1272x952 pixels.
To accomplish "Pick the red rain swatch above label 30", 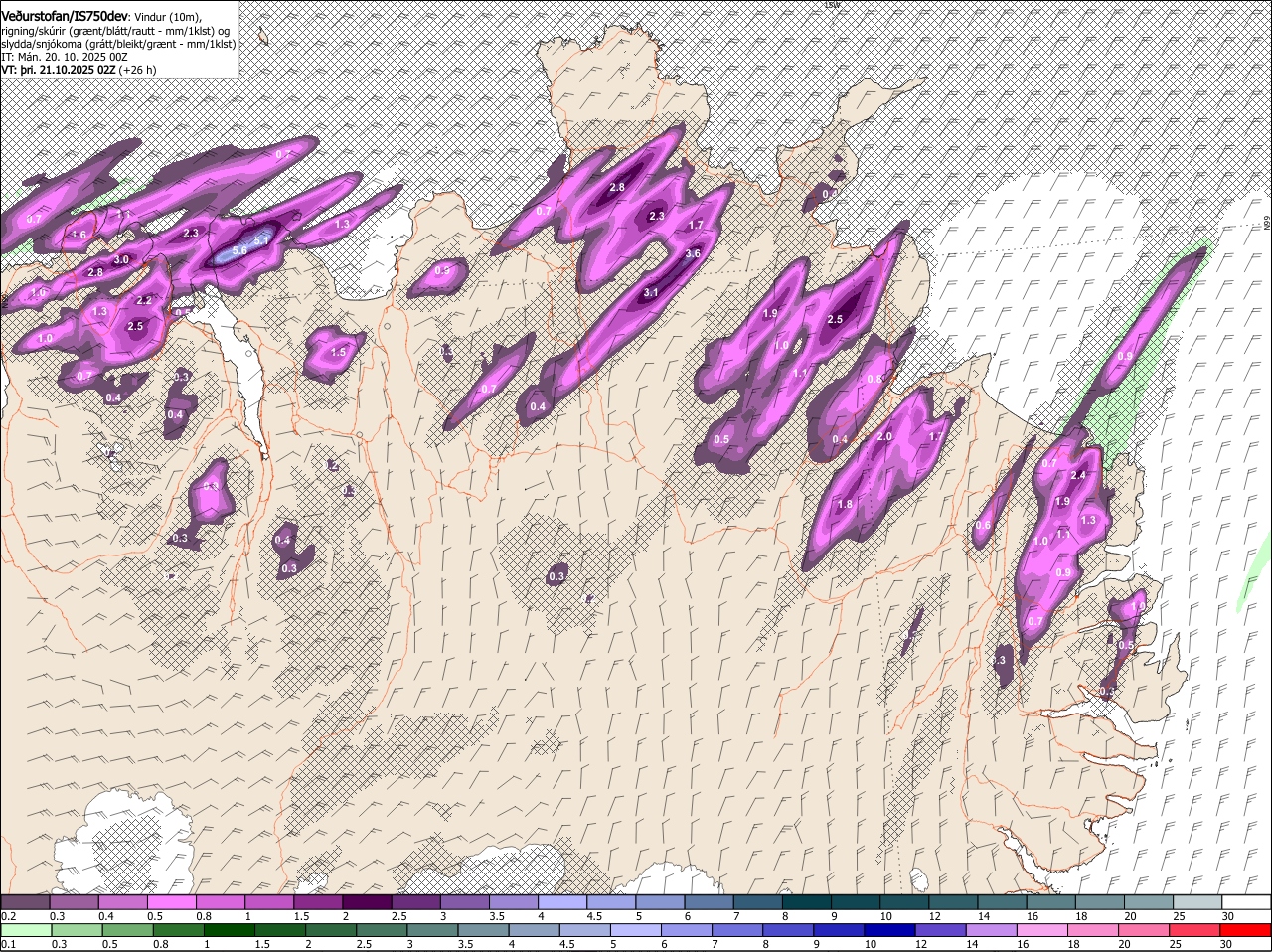I will point(1246,930).
